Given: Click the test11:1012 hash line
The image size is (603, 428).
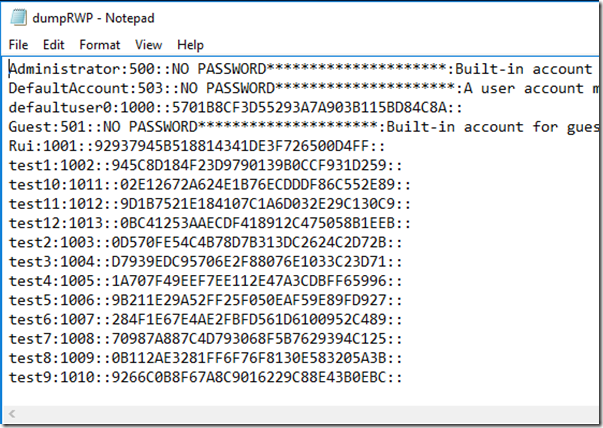Looking at the screenshot, I should pos(210,204).
